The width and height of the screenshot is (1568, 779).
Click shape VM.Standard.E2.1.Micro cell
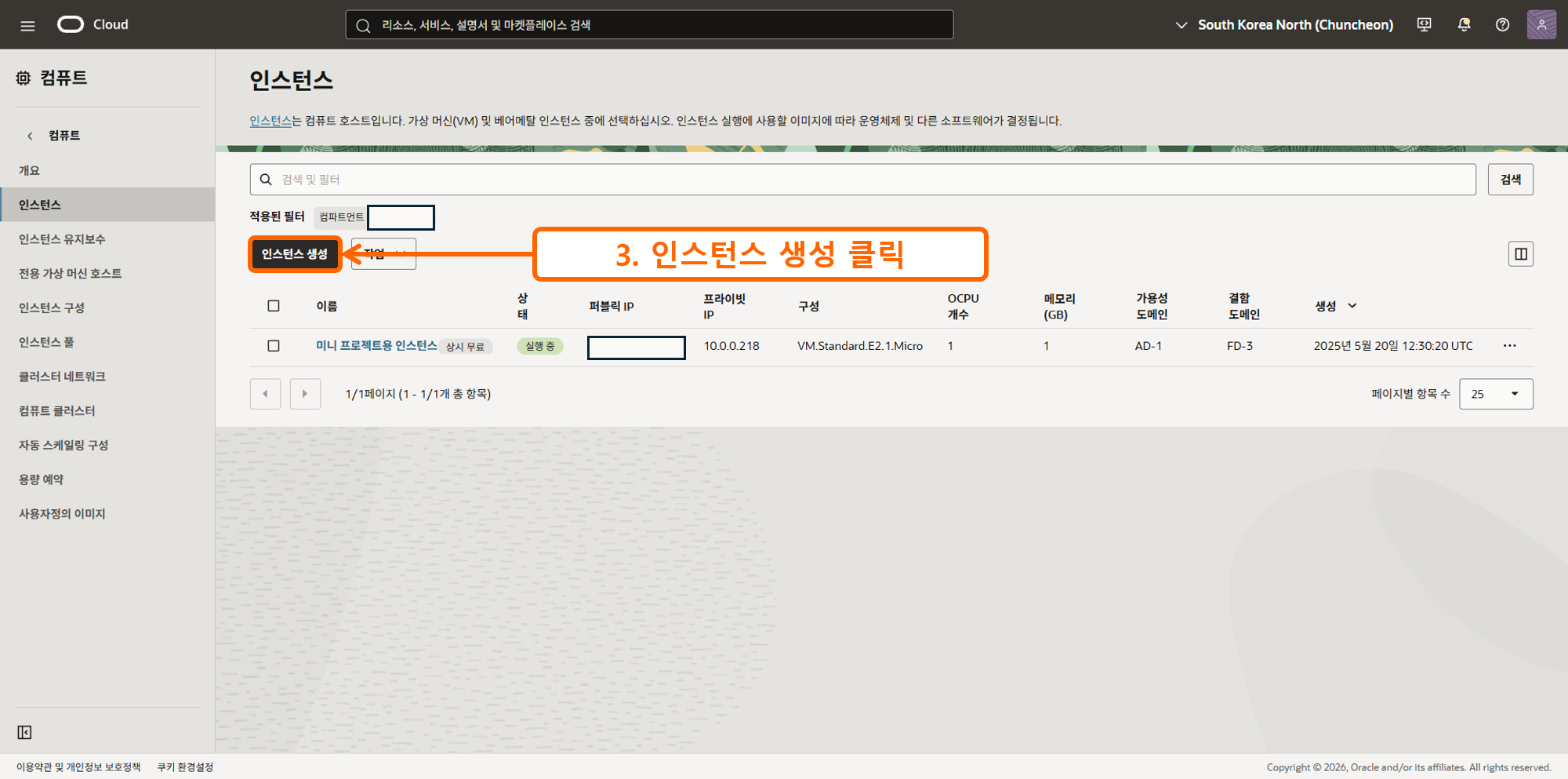coord(860,346)
